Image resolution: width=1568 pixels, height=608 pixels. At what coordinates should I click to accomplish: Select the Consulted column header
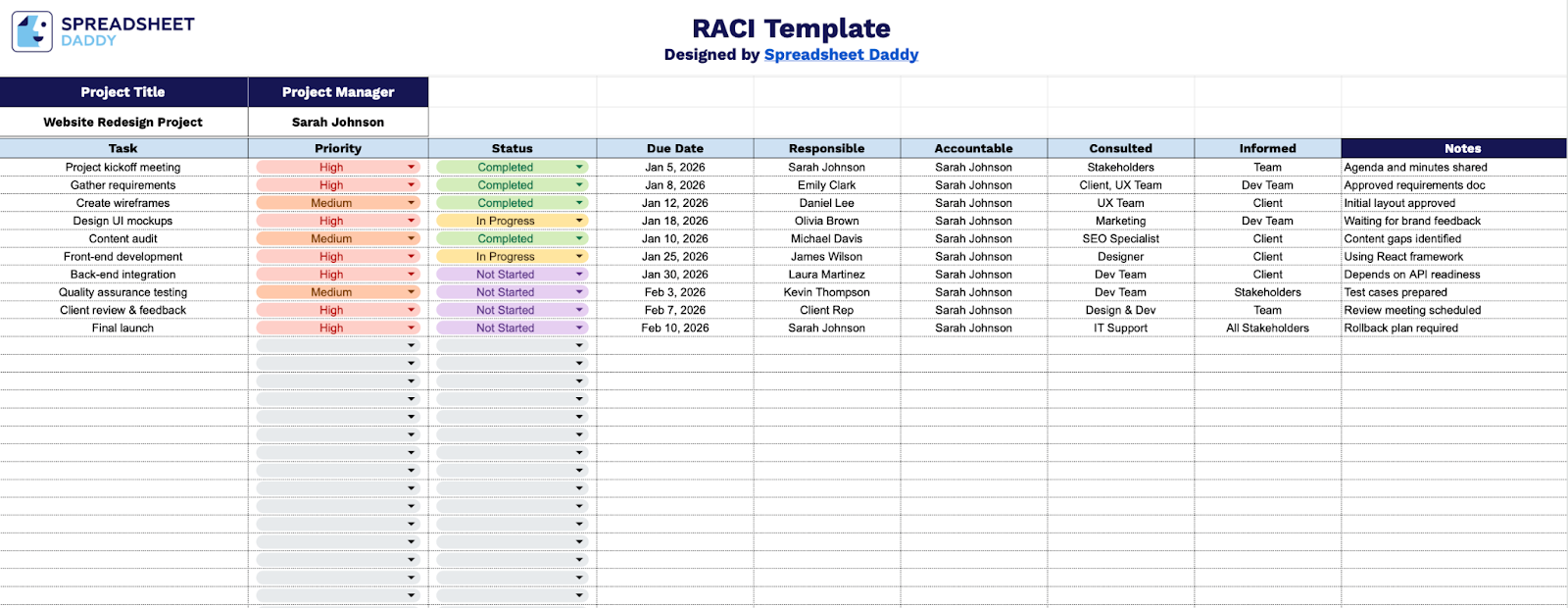click(1121, 149)
